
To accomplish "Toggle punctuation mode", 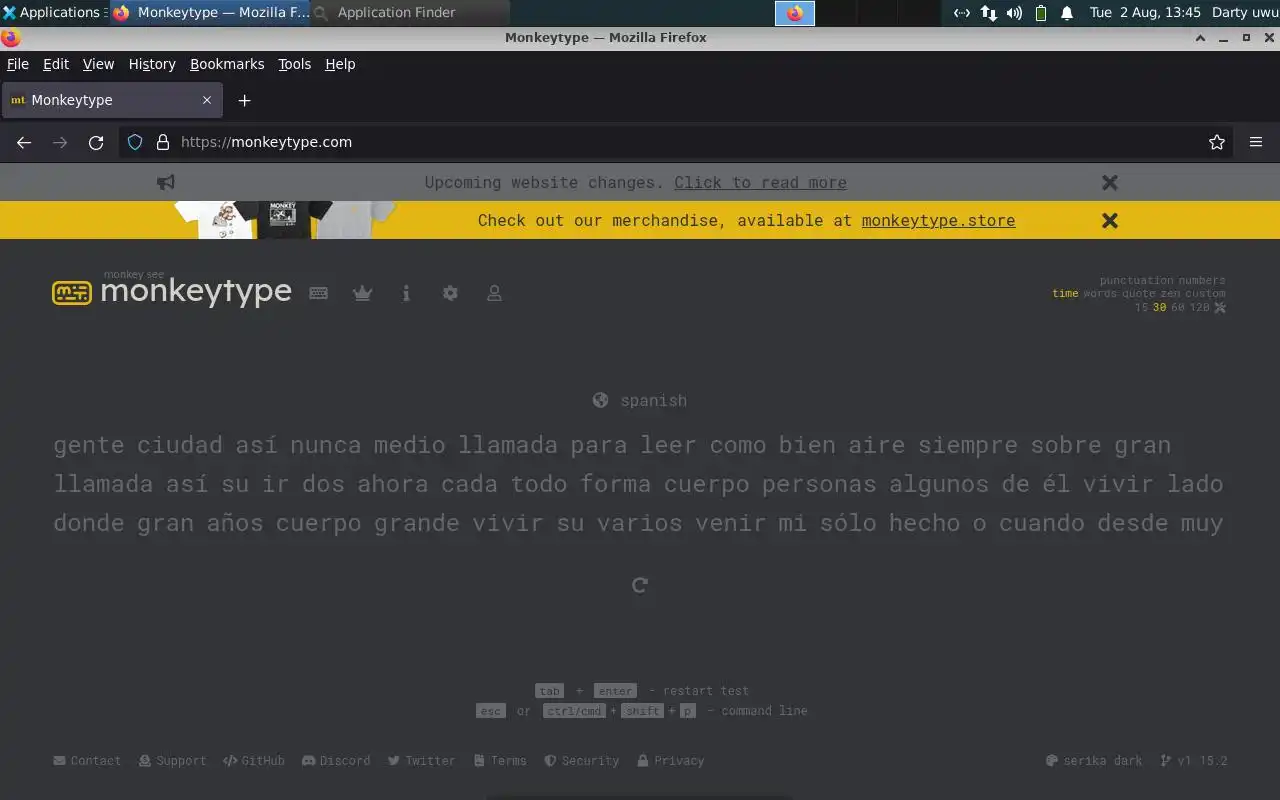I will [1135, 281].
